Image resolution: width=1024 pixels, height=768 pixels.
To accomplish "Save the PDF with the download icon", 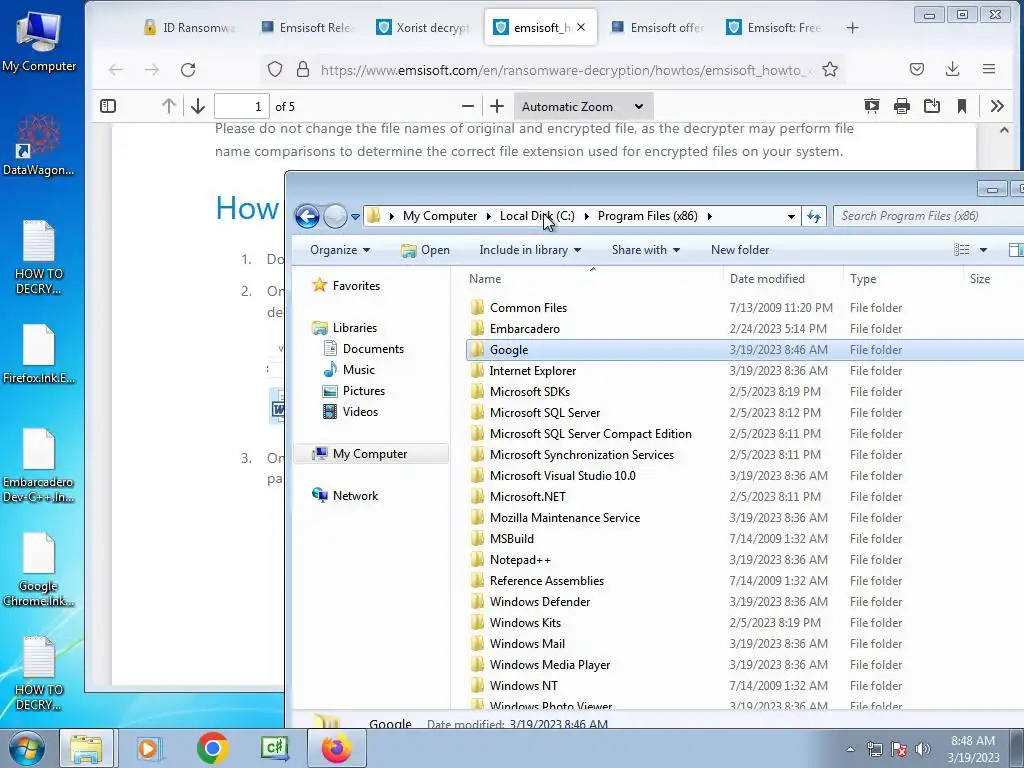I will click(x=932, y=106).
